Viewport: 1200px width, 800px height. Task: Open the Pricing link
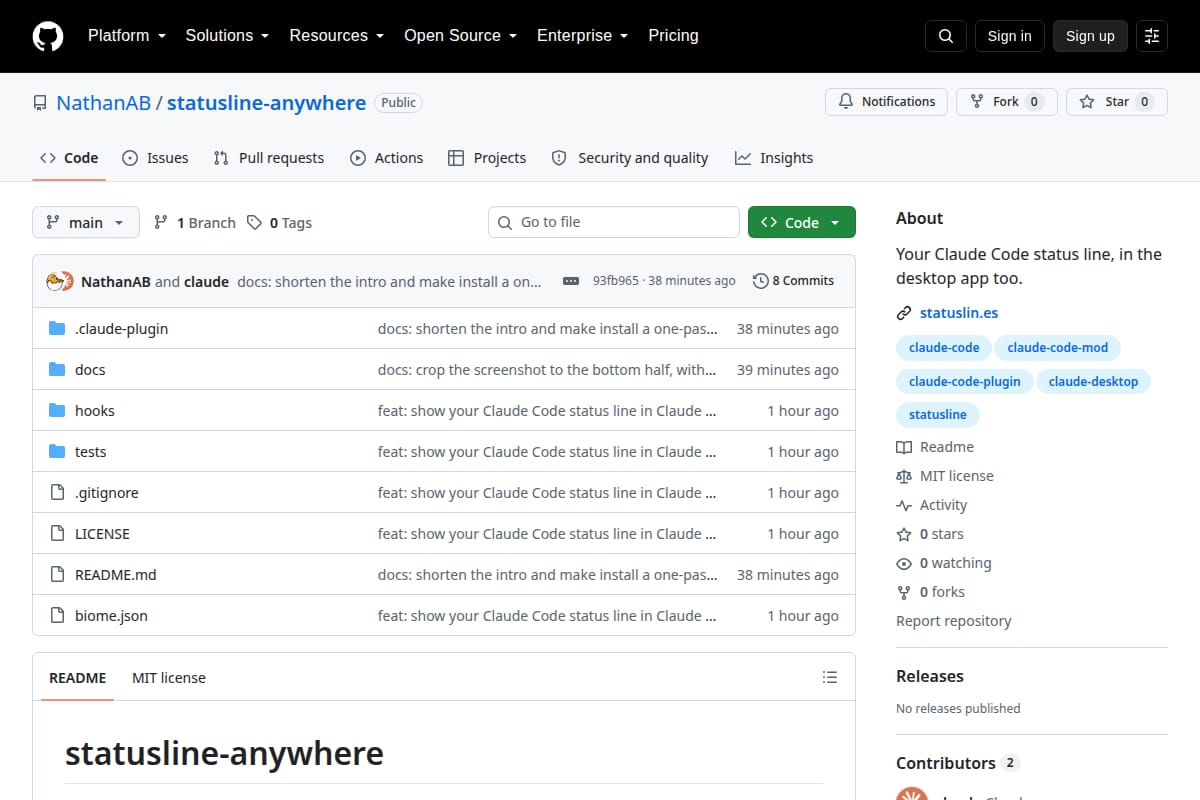[x=673, y=35]
